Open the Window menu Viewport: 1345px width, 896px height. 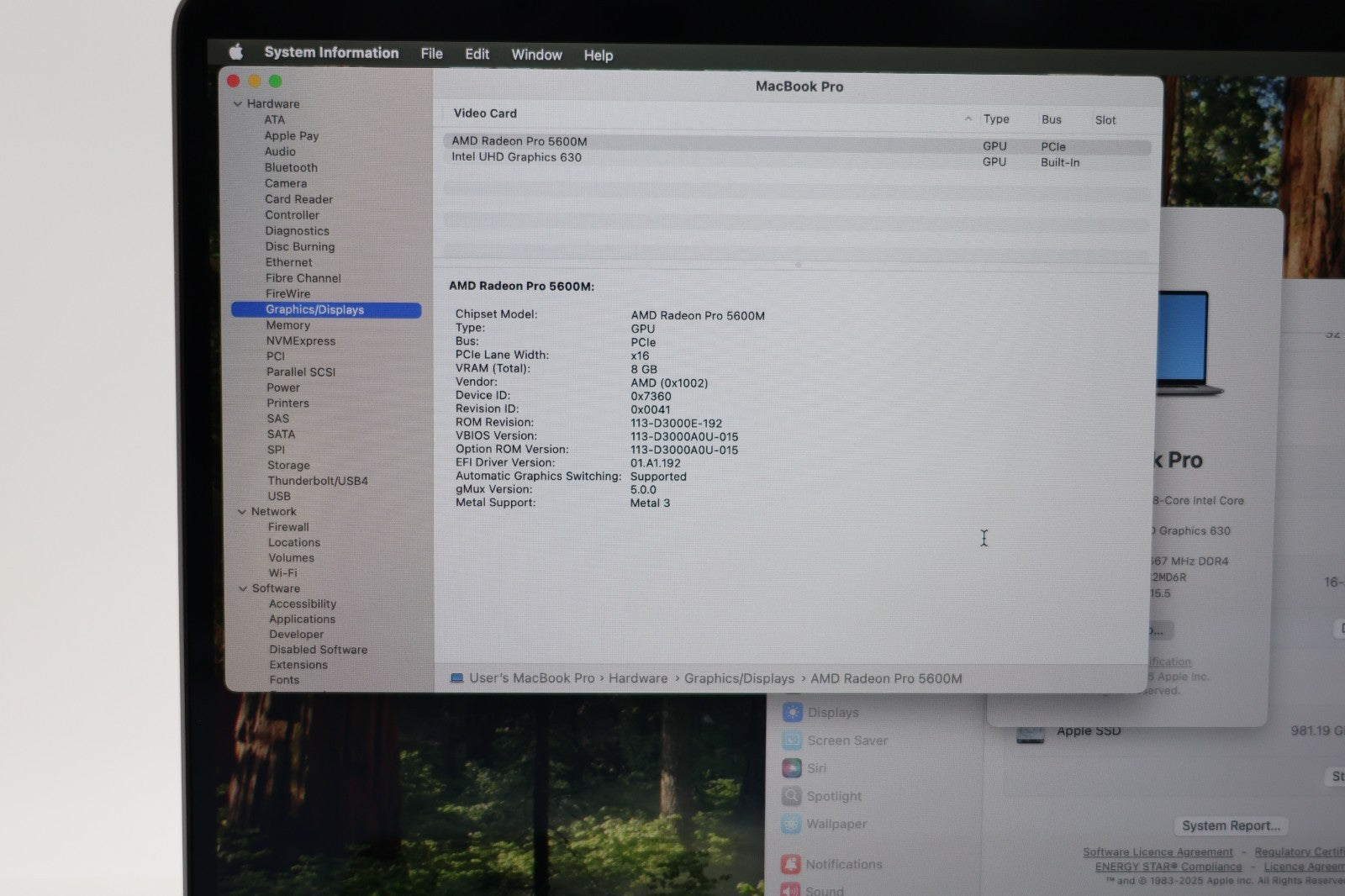click(536, 55)
